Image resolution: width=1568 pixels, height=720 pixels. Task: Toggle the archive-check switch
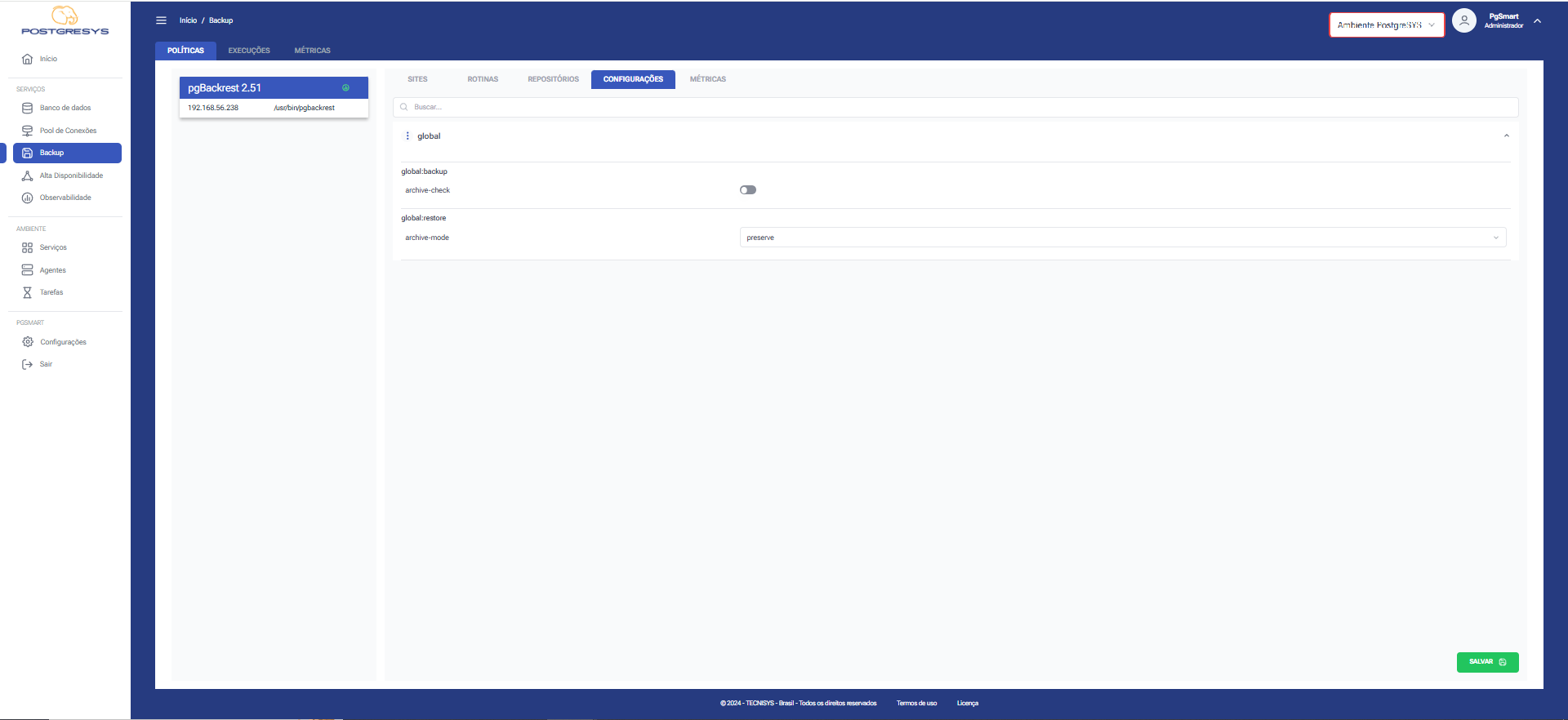(748, 190)
